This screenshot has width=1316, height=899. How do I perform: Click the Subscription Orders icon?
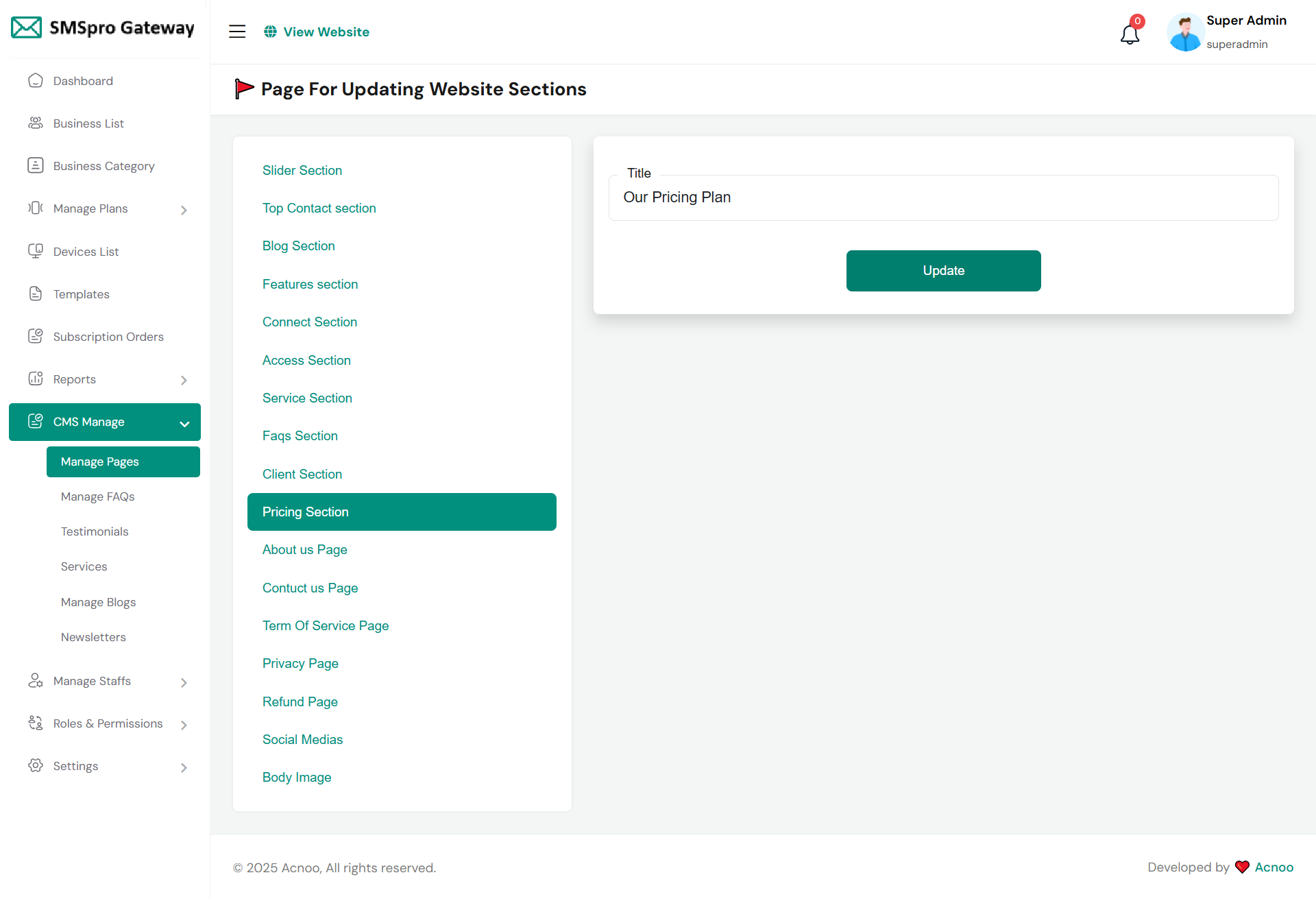point(36,336)
